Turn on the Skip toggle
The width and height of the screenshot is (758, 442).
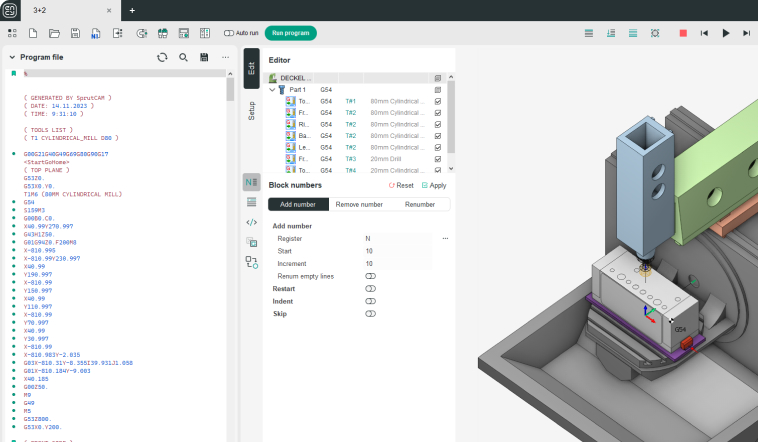coord(370,314)
